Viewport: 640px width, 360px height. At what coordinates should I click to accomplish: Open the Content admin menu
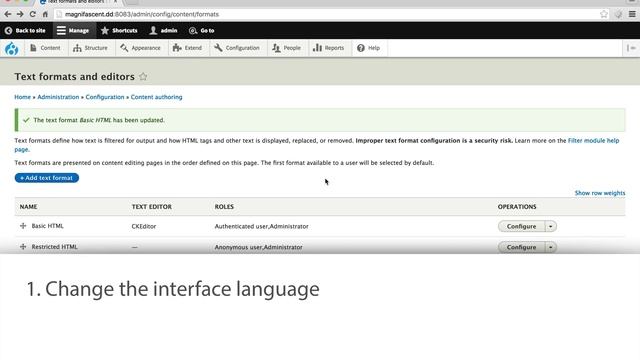click(45, 48)
